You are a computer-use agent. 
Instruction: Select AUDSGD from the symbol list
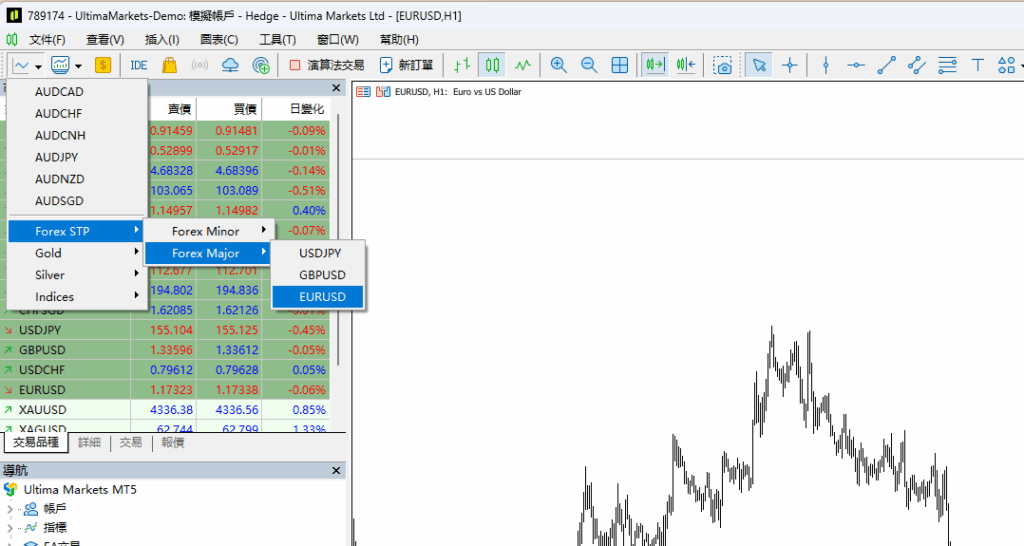[77, 201]
